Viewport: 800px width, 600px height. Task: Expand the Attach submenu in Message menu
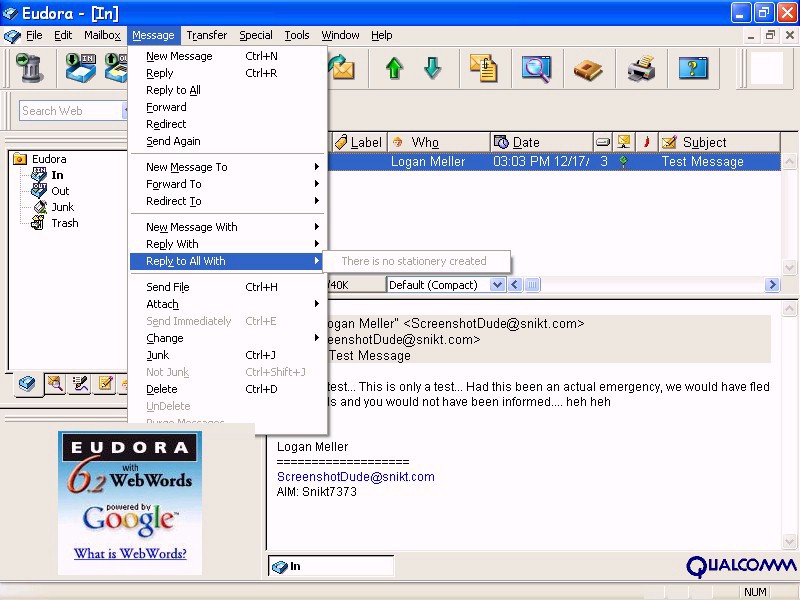pyautogui.click(x=229, y=304)
